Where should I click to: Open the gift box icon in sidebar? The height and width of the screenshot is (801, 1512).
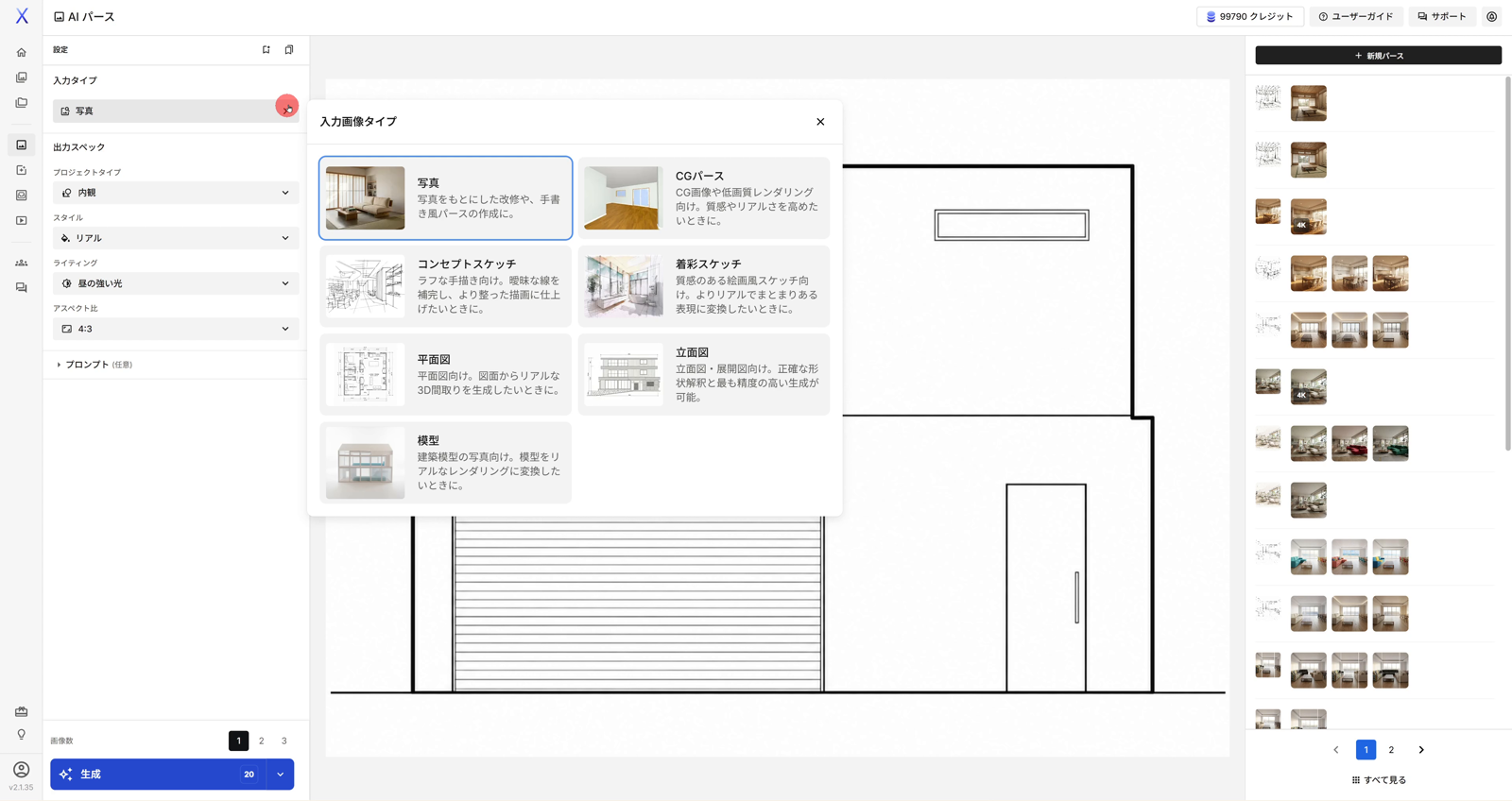(21, 711)
